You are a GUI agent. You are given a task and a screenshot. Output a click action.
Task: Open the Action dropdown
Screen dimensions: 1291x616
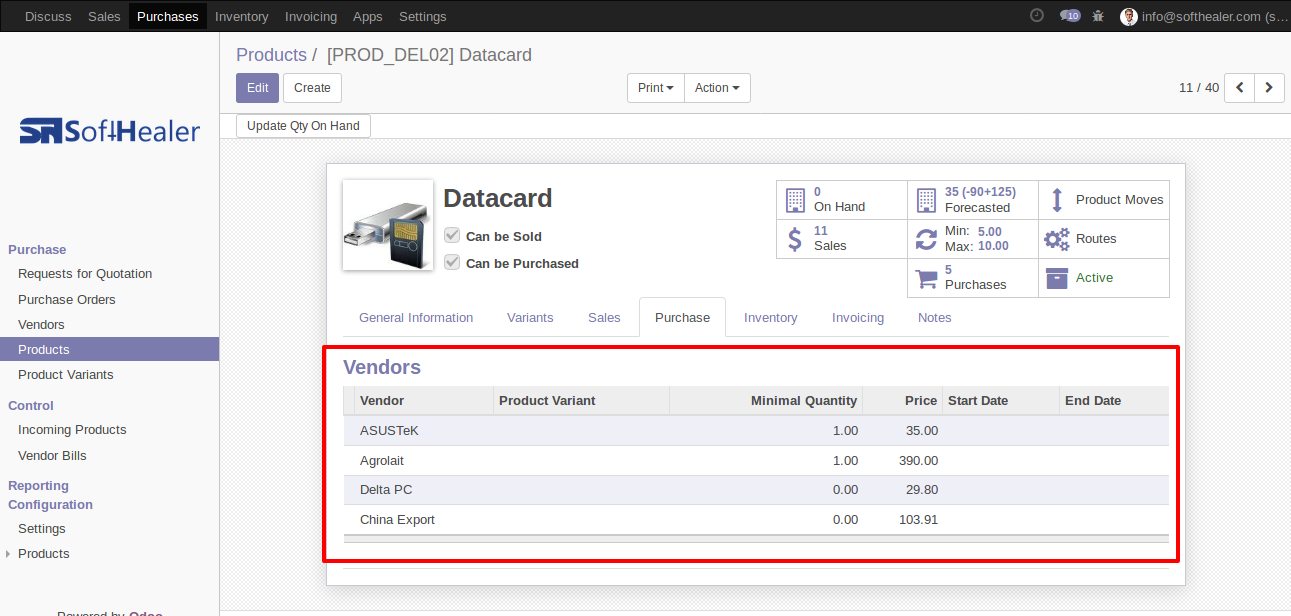[717, 88]
